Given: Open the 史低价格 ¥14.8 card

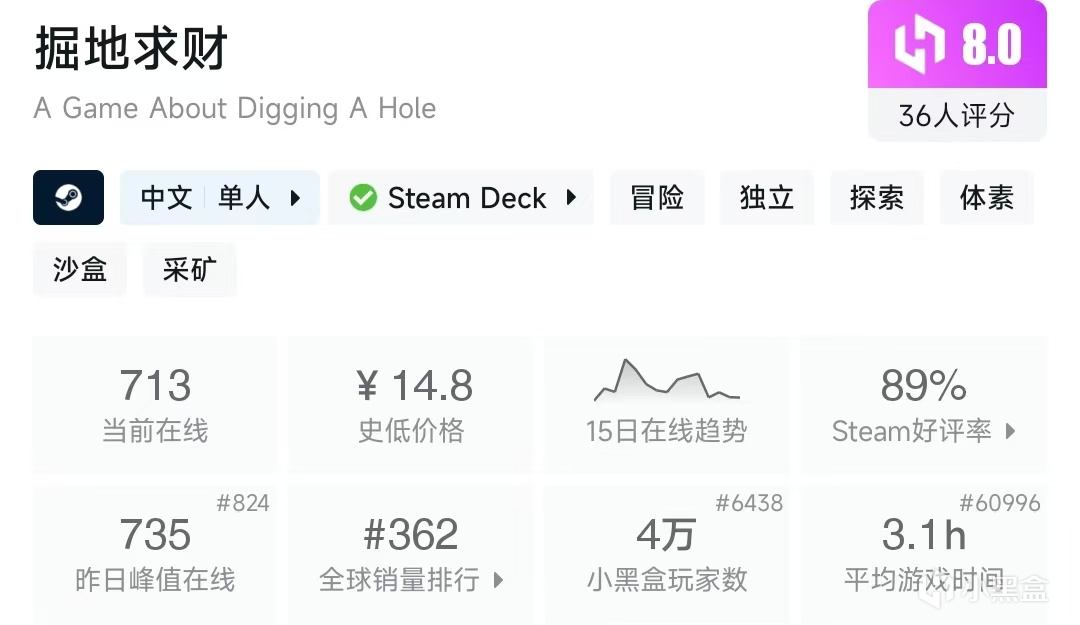Looking at the screenshot, I should coord(411,404).
